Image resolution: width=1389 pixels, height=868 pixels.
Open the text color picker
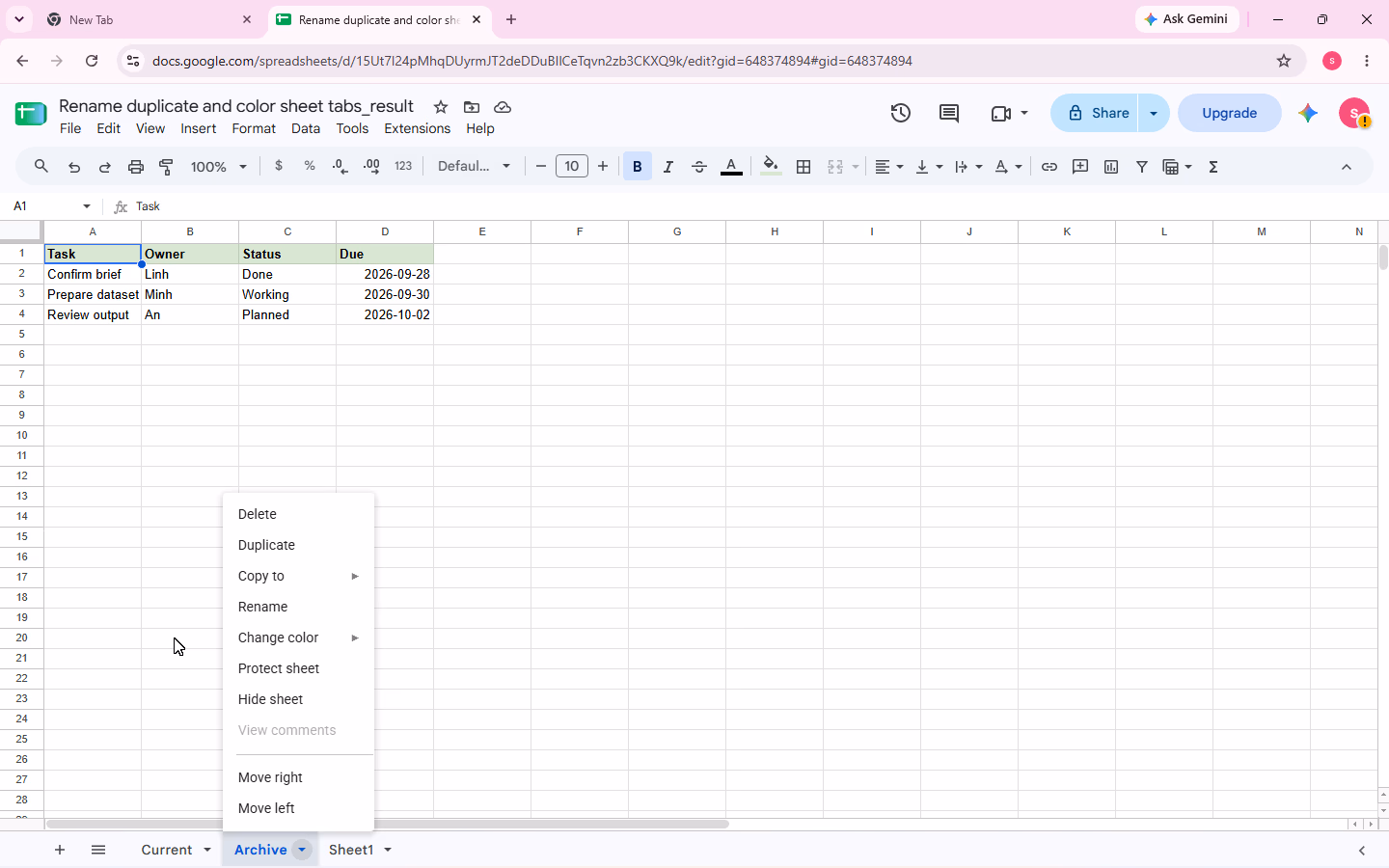coord(732,167)
